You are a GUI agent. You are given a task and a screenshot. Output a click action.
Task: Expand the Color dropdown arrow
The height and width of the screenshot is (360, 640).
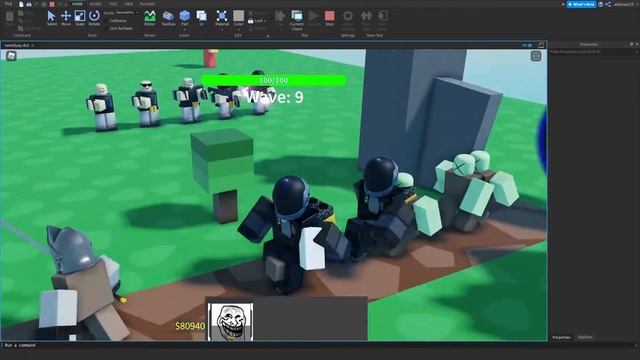tap(239, 29)
